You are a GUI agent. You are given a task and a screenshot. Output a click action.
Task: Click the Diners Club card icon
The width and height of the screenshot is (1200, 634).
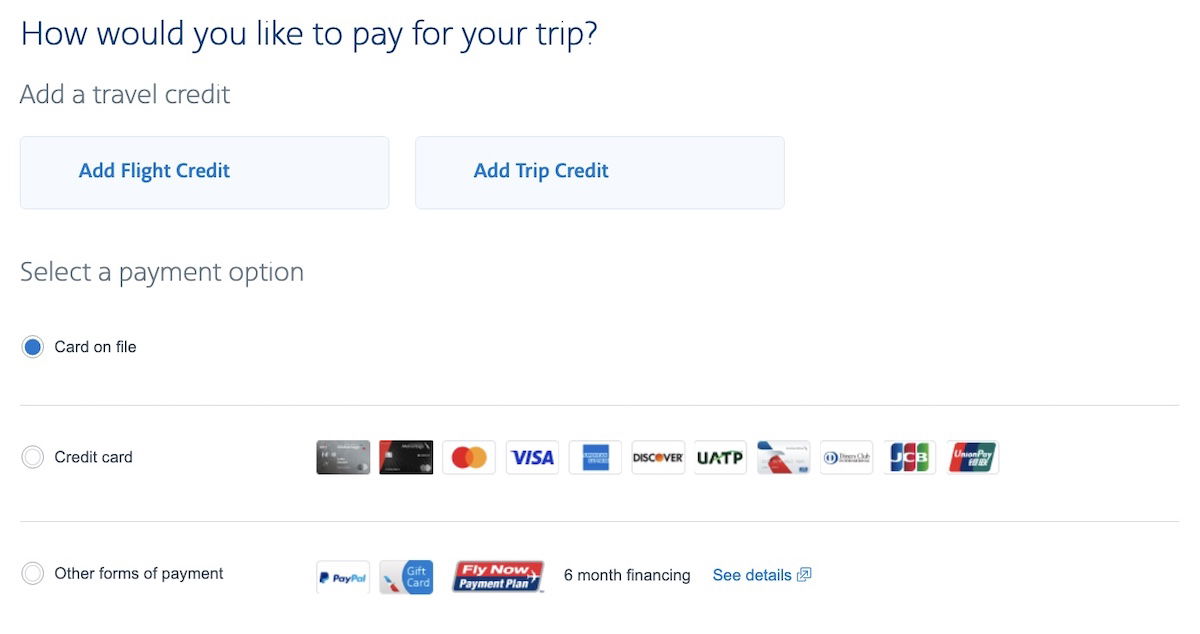coord(846,457)
